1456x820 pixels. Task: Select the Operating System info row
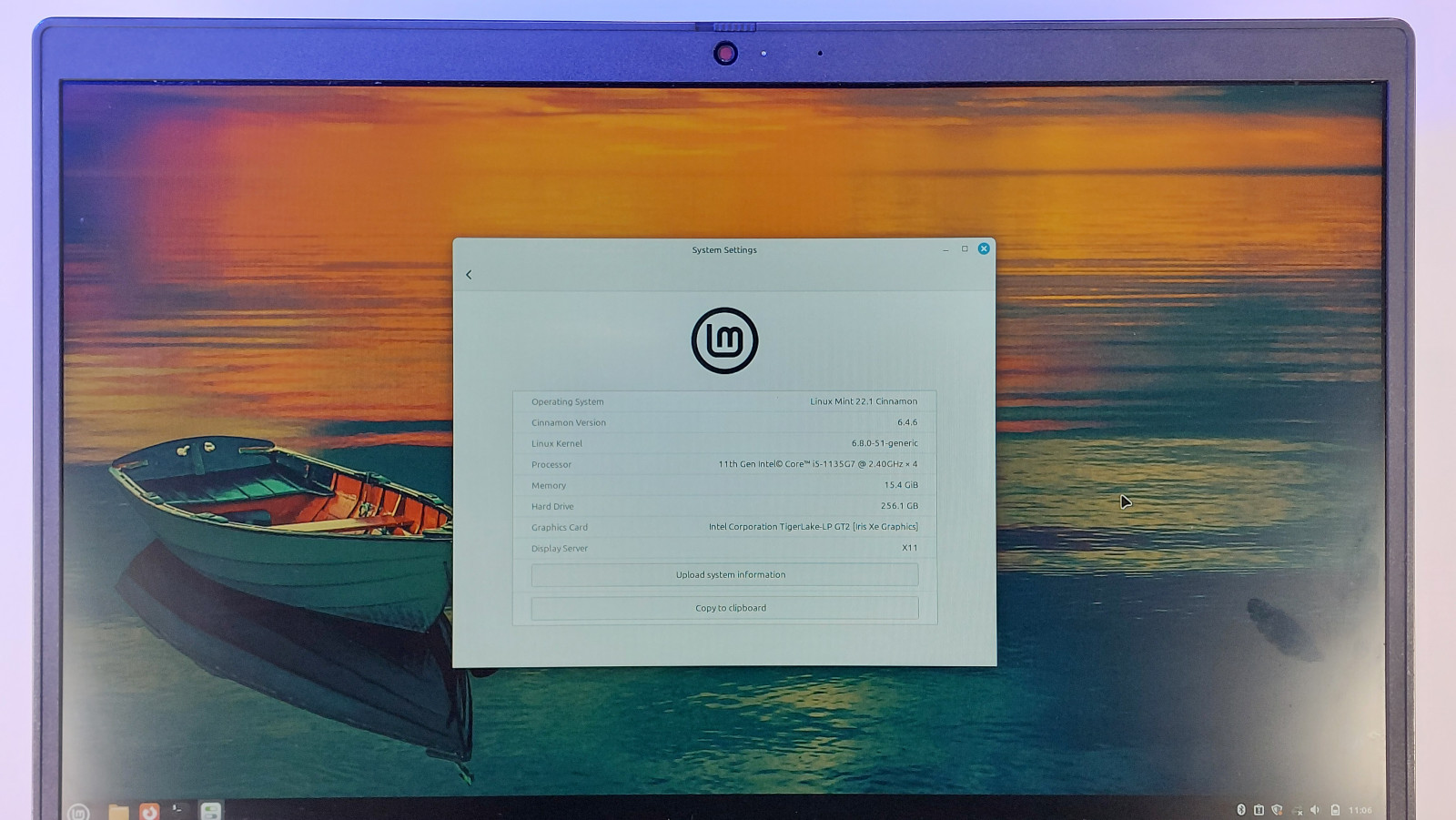pos(724,401)
